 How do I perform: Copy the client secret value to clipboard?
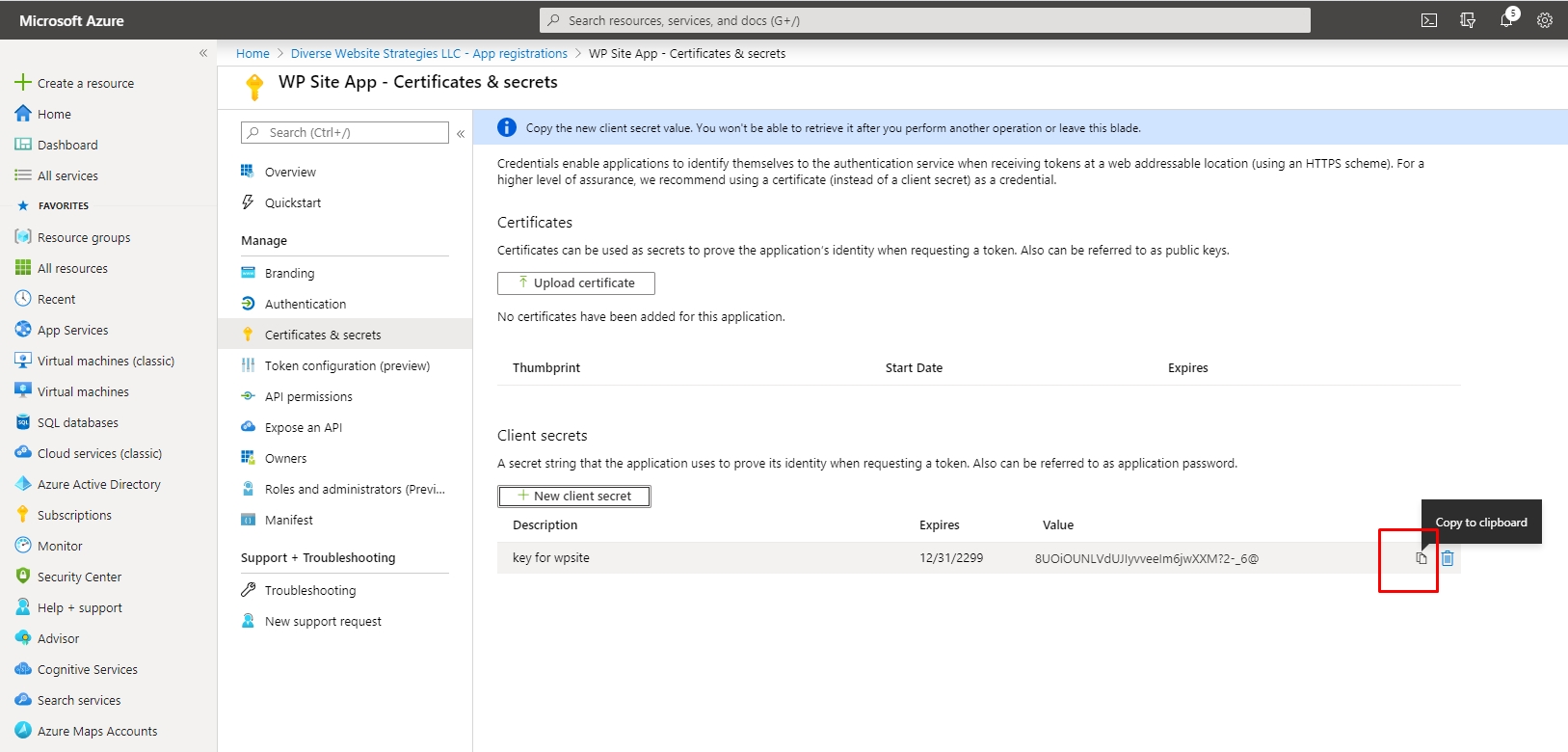pos(1422,558)
